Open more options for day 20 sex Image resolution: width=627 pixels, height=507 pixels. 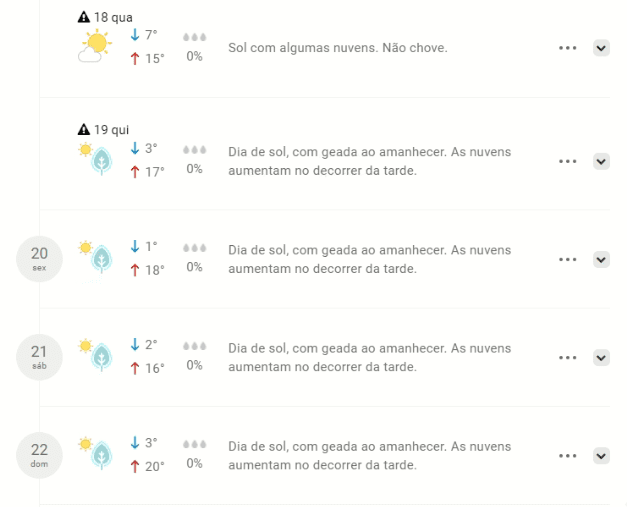[567, 259]
